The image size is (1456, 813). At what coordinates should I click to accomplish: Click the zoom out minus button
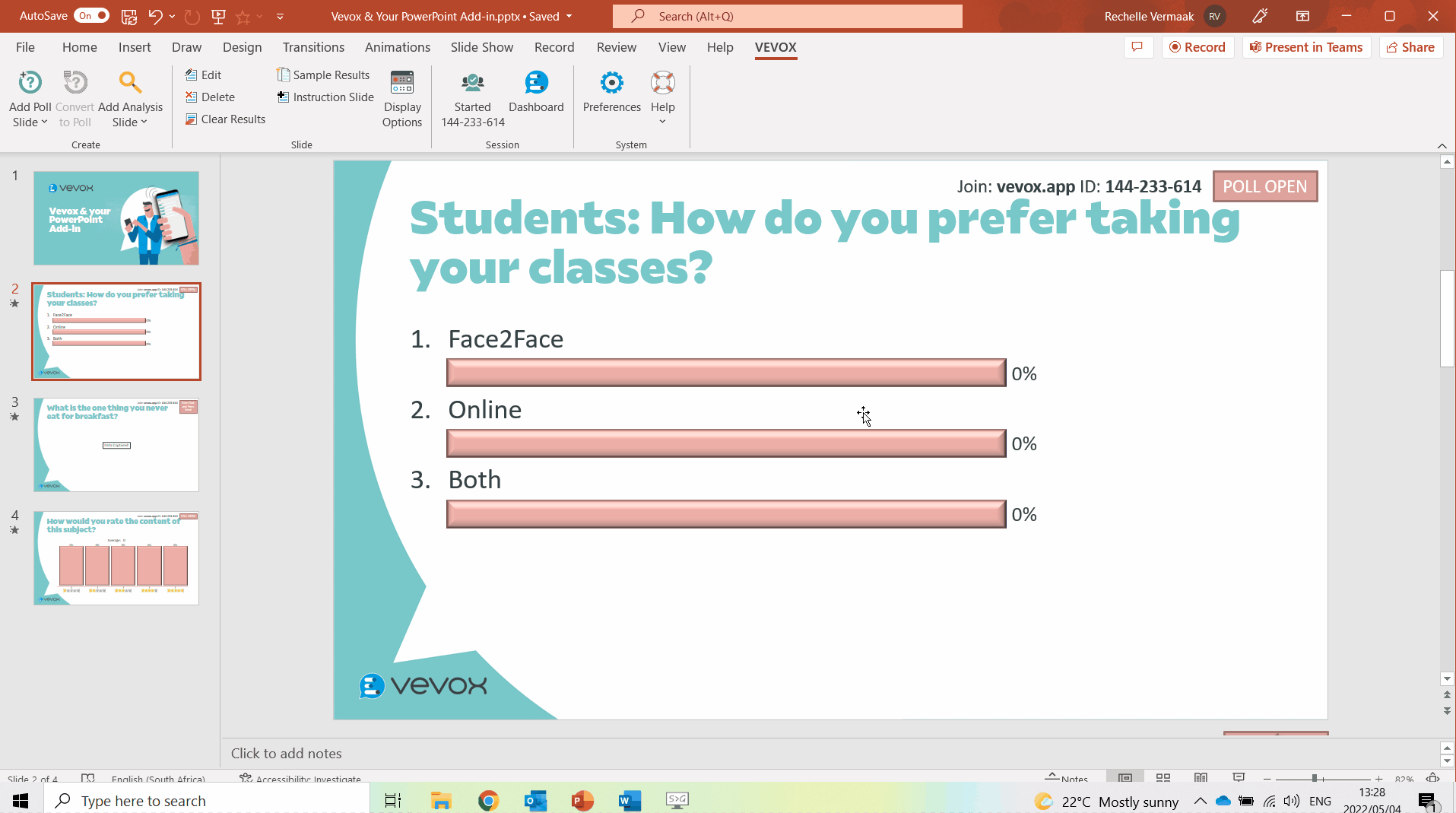(1267, 779)
